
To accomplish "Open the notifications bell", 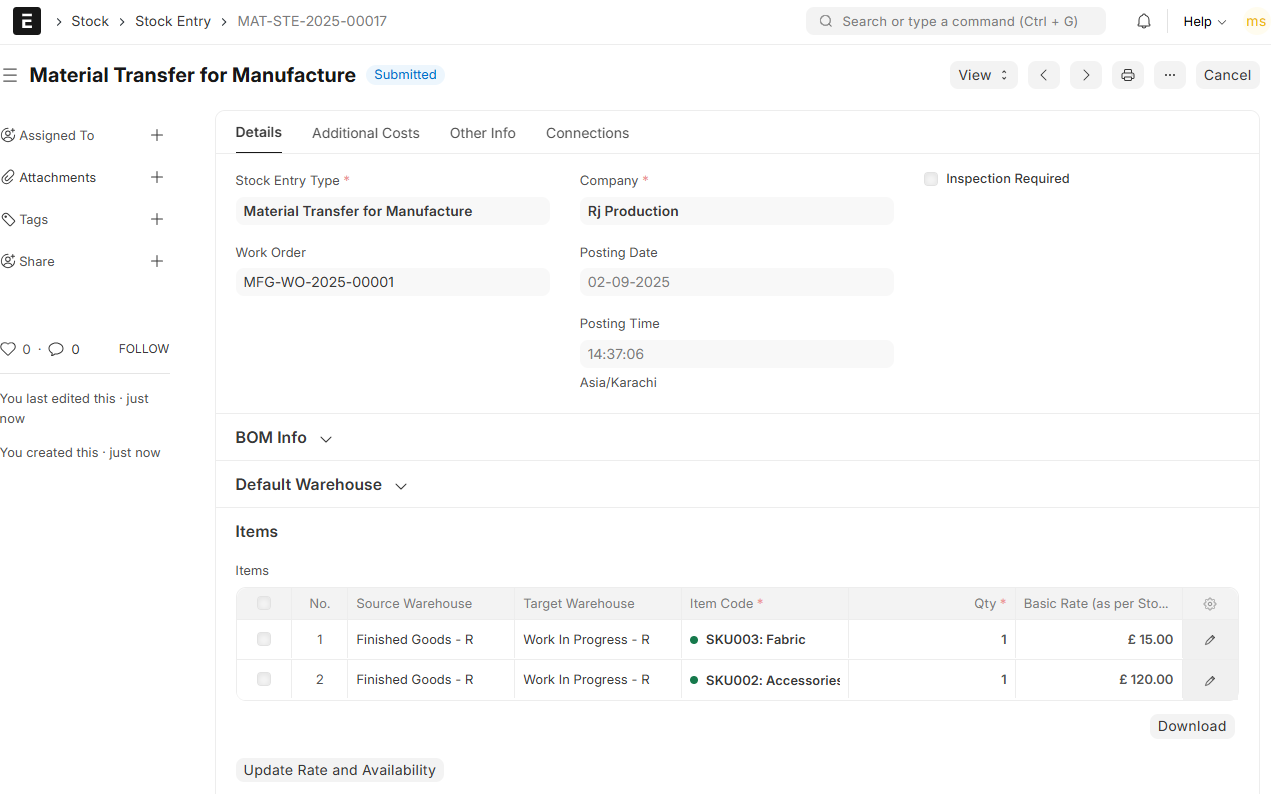I will (1144, 21).
